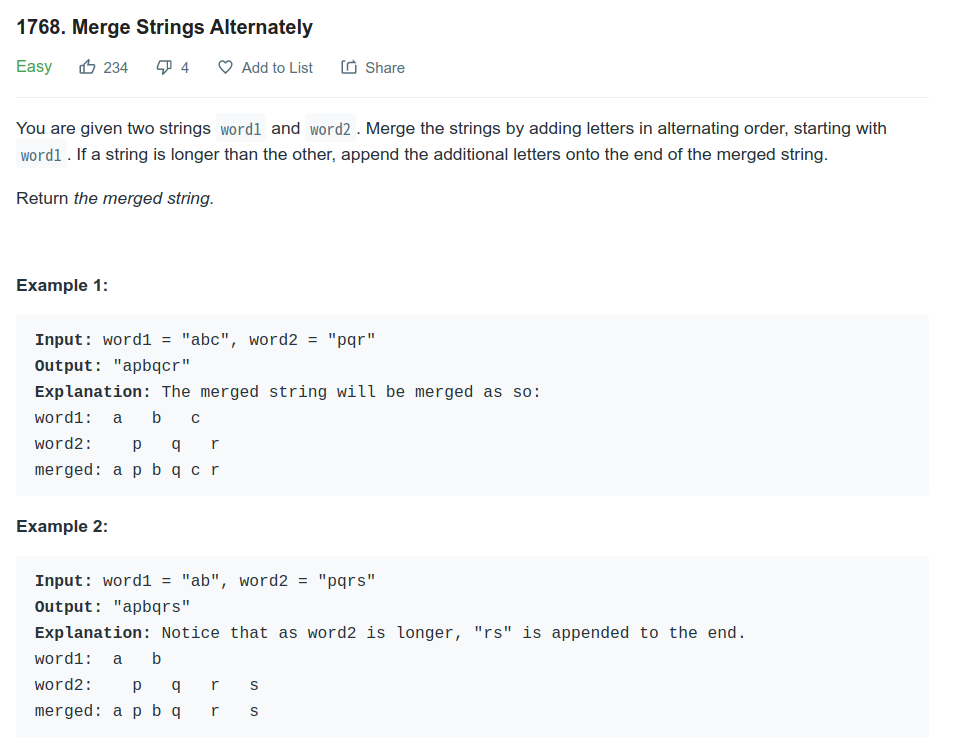Click the Example 1 heading
This screenshot has width=953, height=749.
[x=62, y=285]
